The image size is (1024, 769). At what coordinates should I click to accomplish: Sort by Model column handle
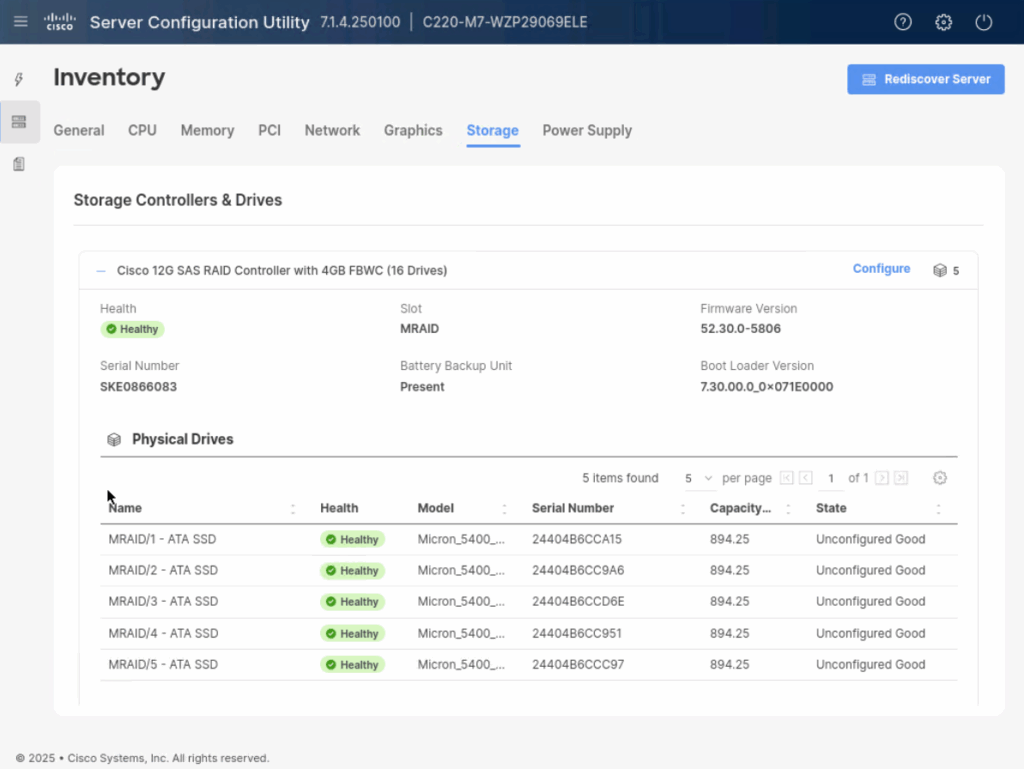coord(504,509)
